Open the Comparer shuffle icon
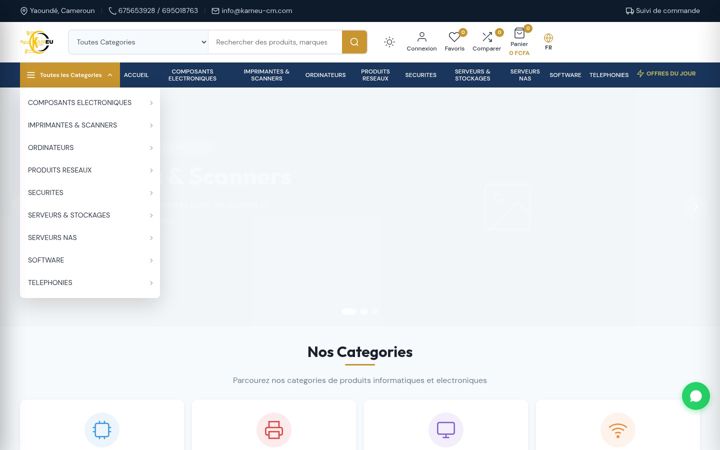Image resolution: width=720 pixels, height=450 pixels. (x=487, y=37)
